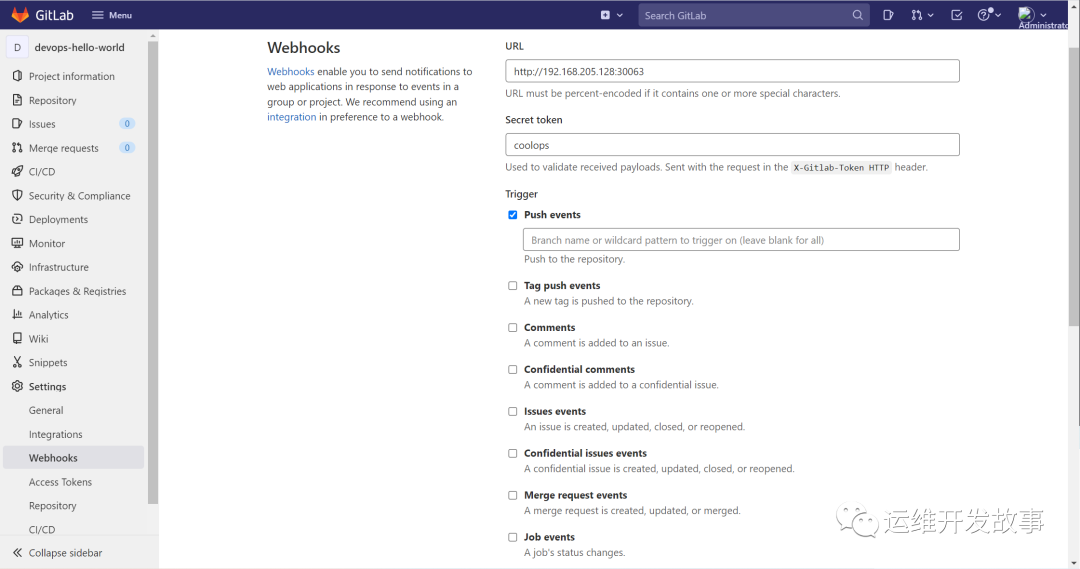Viewport: 1080px width, 569px height.
Task: Click the Snippets scissors icon
Action: click(17, 363)
